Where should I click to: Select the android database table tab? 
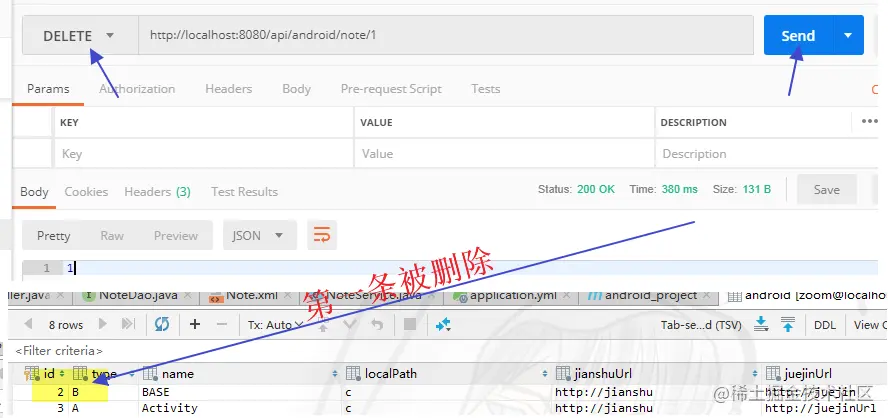coord(807,295)
